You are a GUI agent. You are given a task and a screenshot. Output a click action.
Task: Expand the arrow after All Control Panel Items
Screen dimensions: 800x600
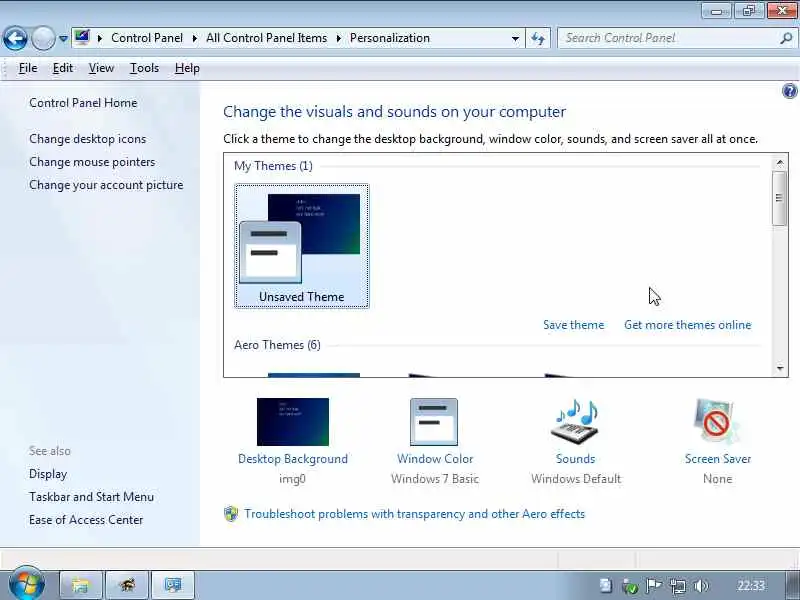338,38
